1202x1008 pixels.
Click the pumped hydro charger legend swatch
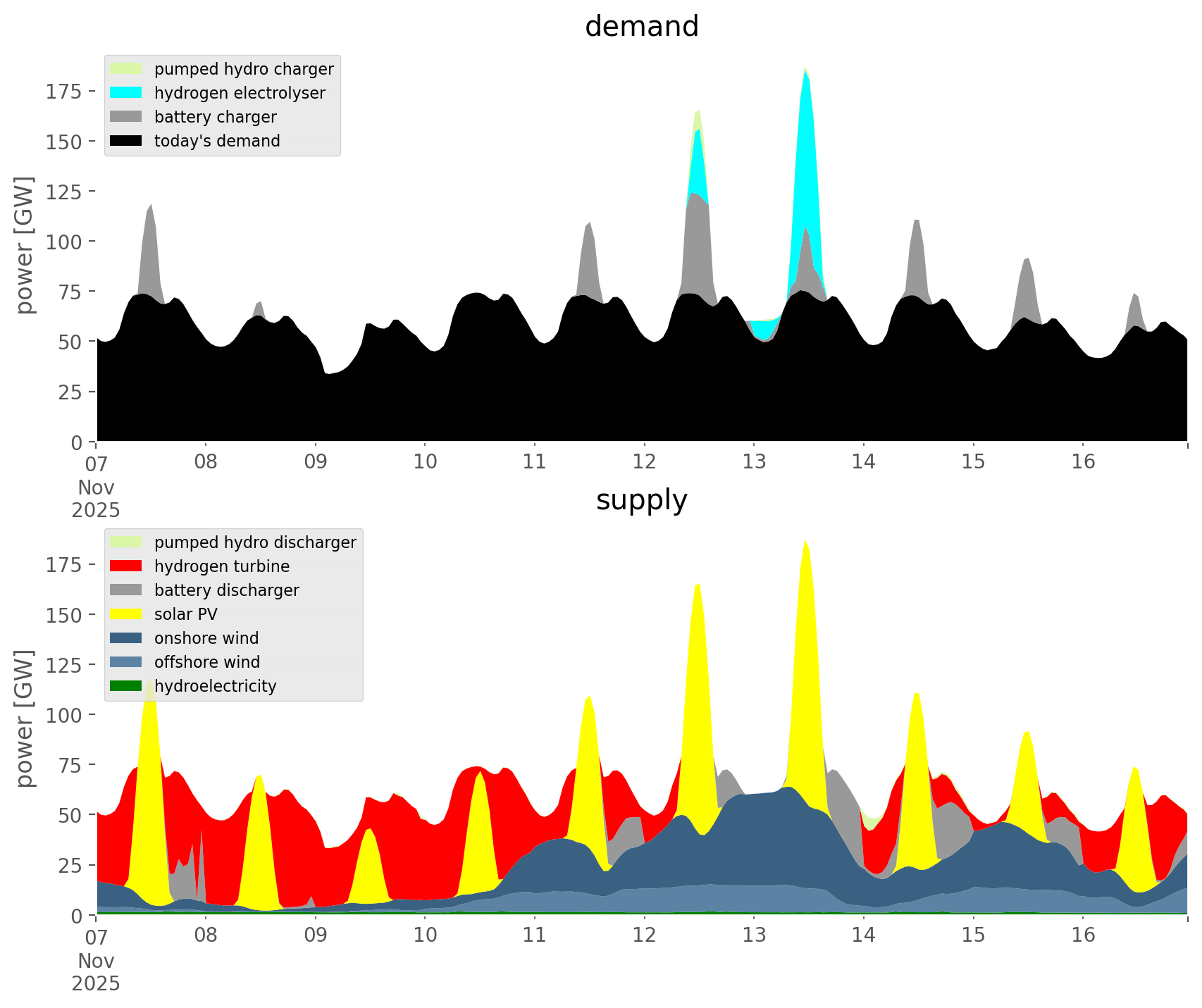pos(126,69)
